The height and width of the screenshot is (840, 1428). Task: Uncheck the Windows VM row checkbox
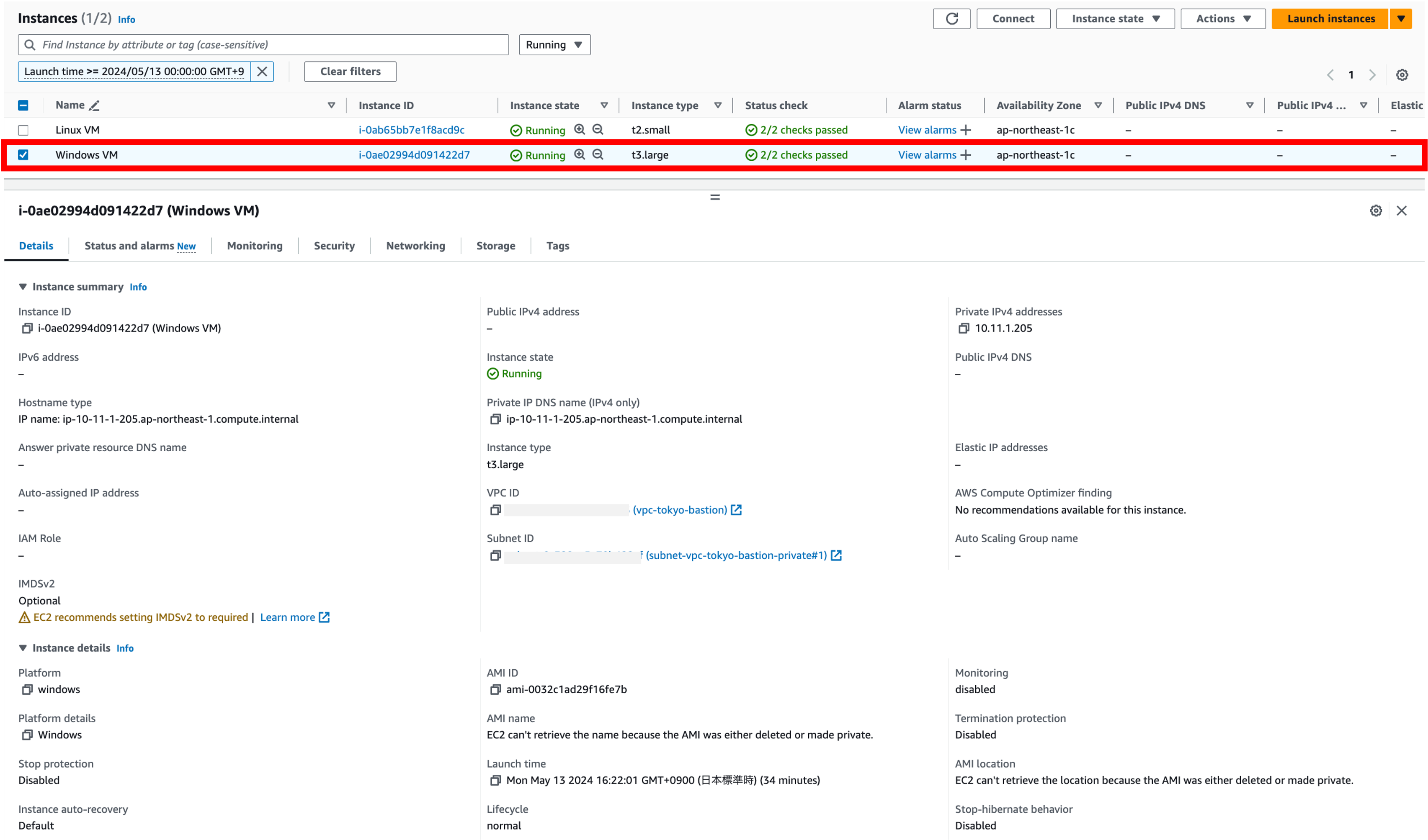pos(23,154)
